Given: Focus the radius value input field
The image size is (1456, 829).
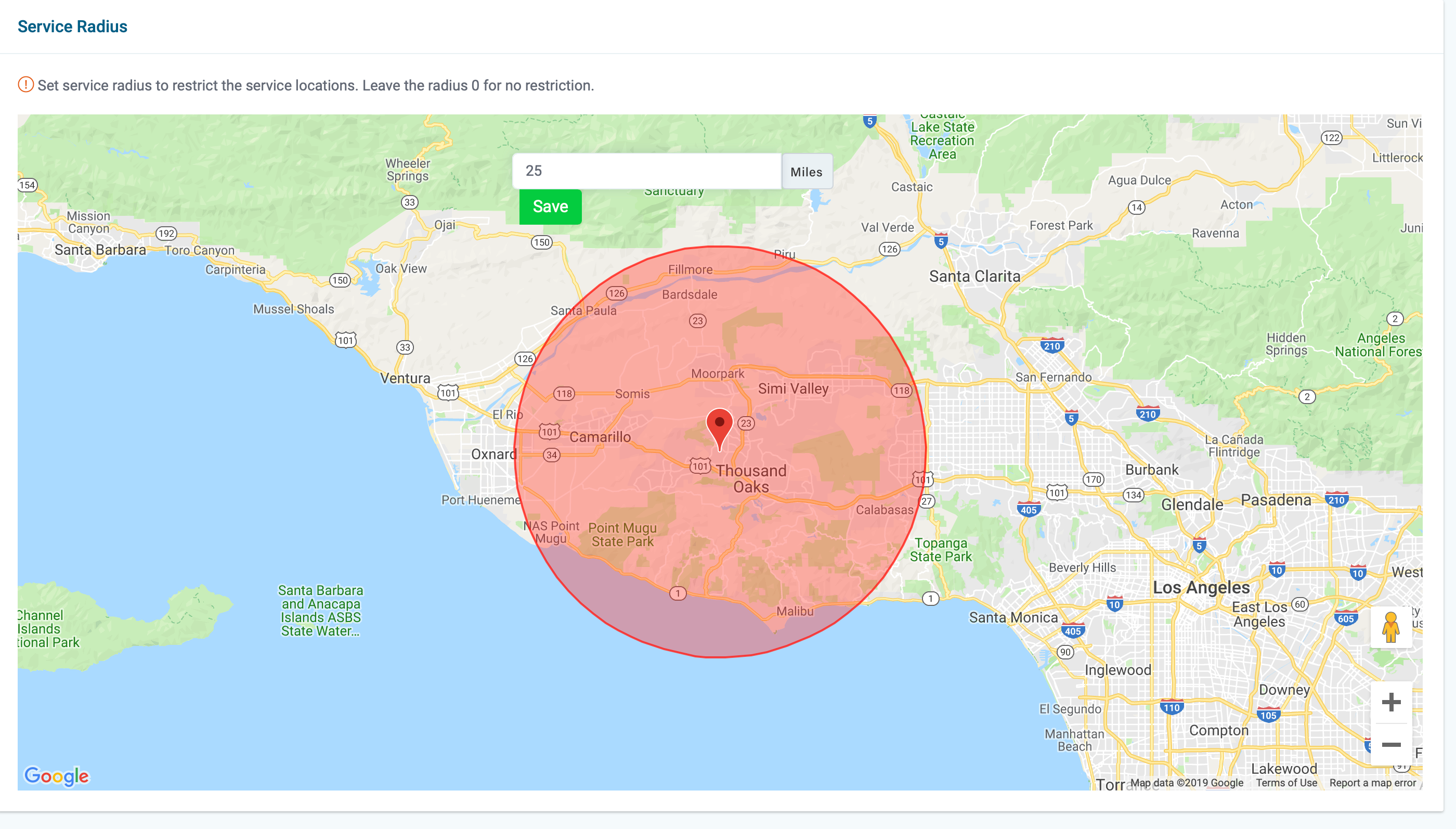Looking at the screenshot, I should pyautogui.click(x=646, y=171).
